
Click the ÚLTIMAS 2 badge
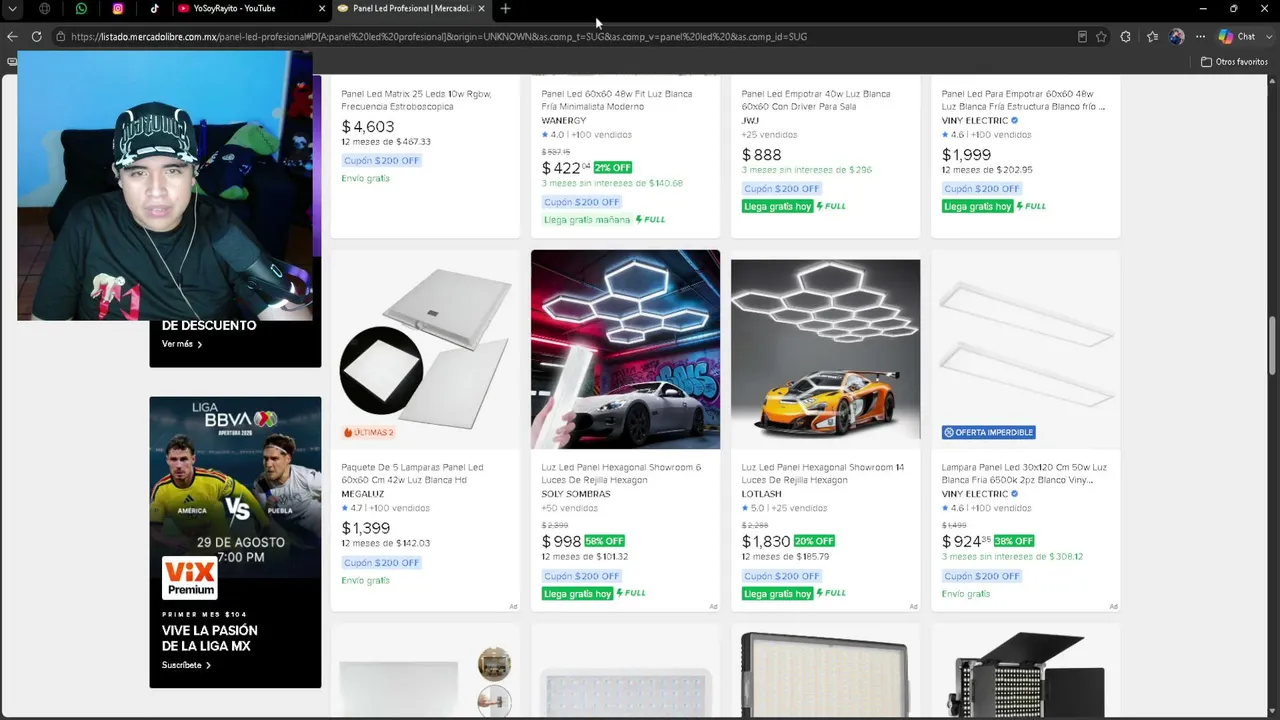click(369, 433)
